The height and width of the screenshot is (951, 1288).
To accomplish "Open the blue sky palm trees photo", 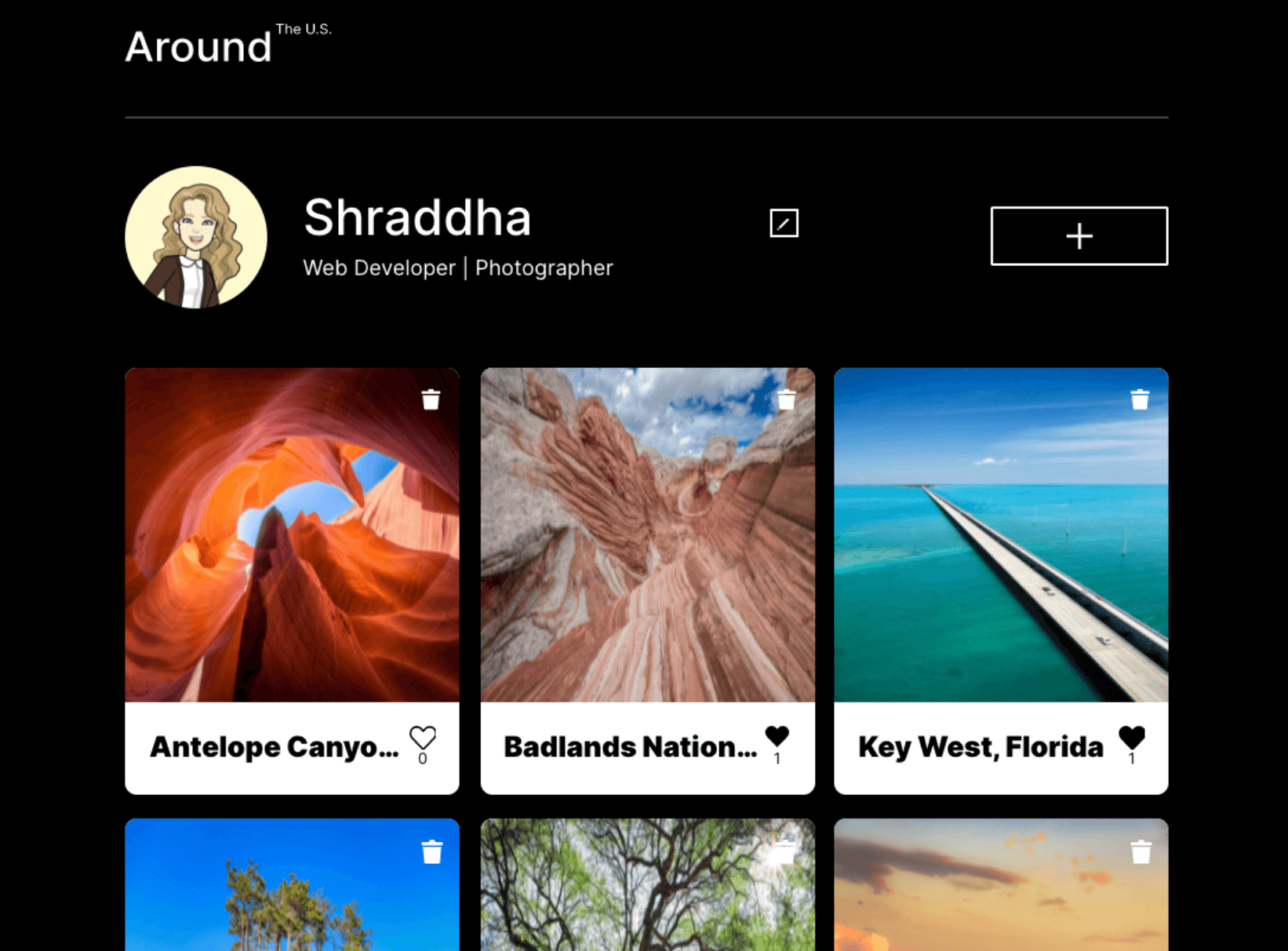I will 292,885.
